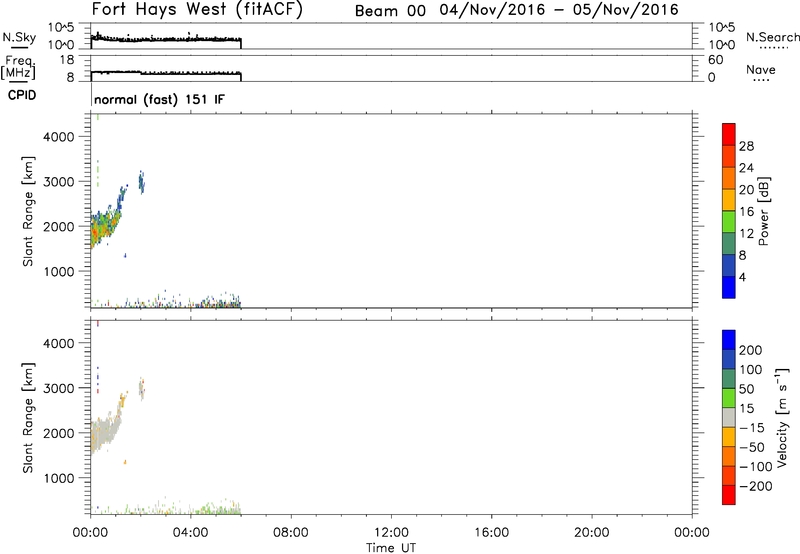The image size is (800, 554).
Task: Select the light green 15–50 Velocity color segment
Action: pyautogui.click(x=729, y=398)
